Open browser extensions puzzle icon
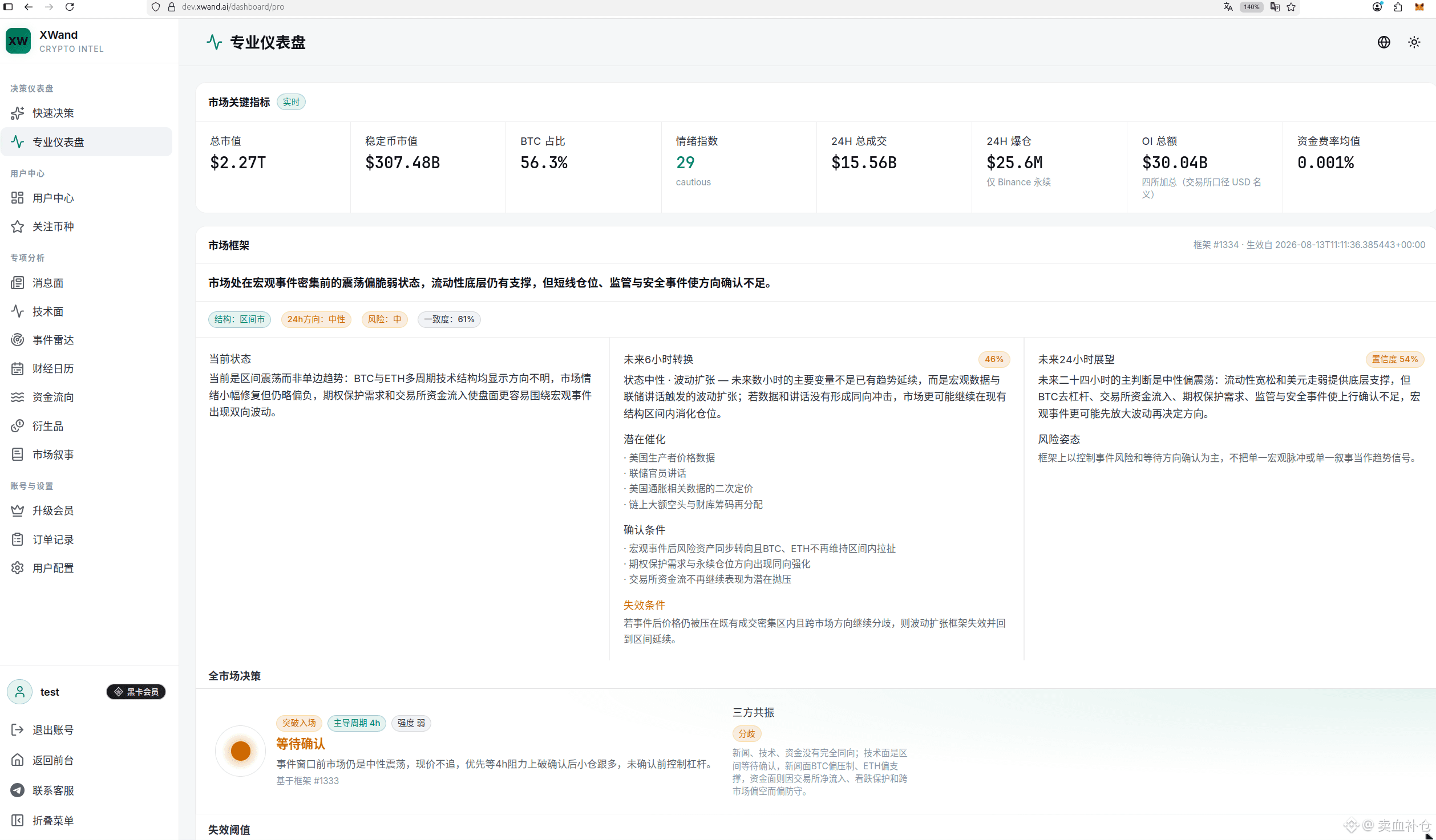The height and width of the screenshot is (840, 1436). tap(1398, 7)
